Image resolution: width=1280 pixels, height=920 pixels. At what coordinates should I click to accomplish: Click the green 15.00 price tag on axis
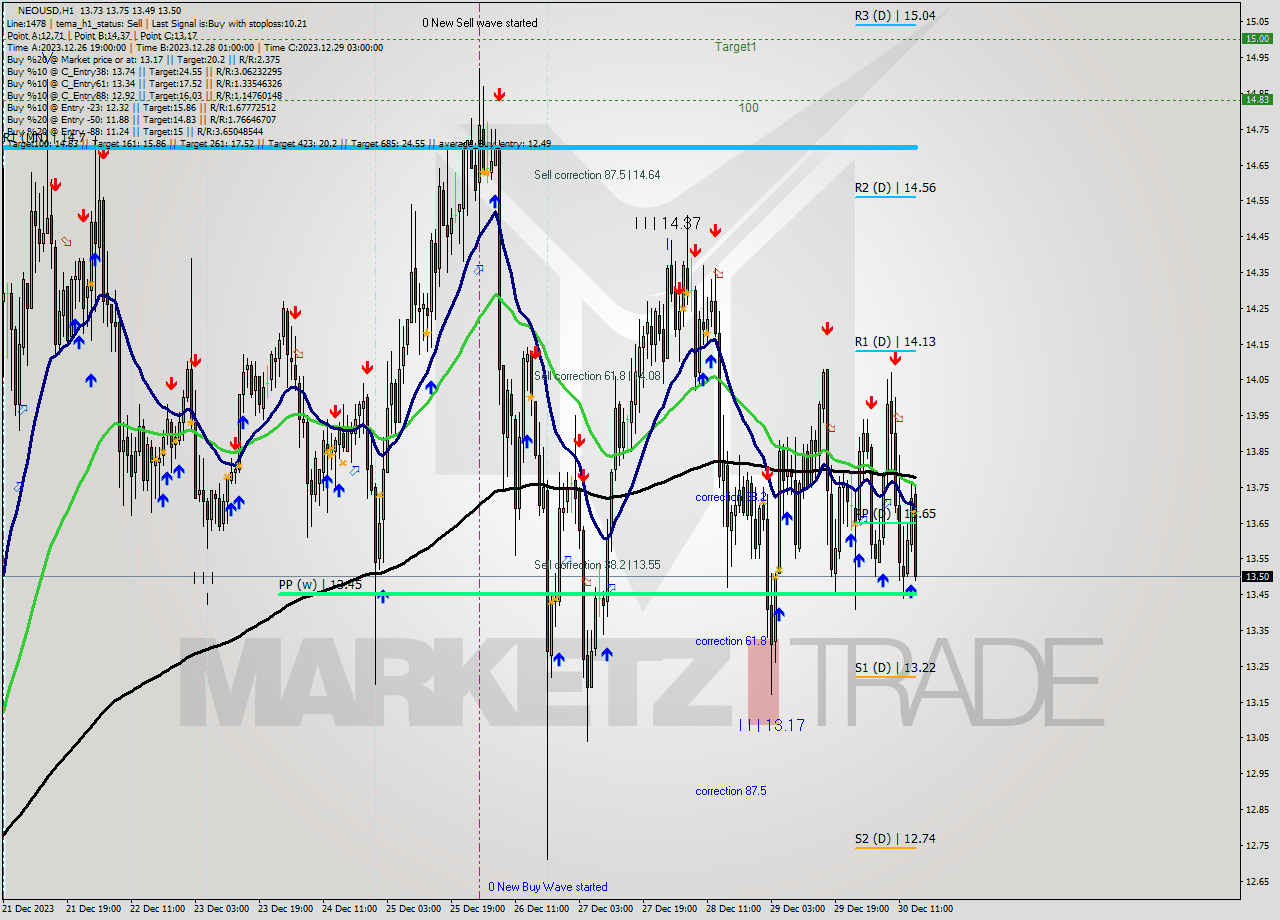tap(1256, 39)
